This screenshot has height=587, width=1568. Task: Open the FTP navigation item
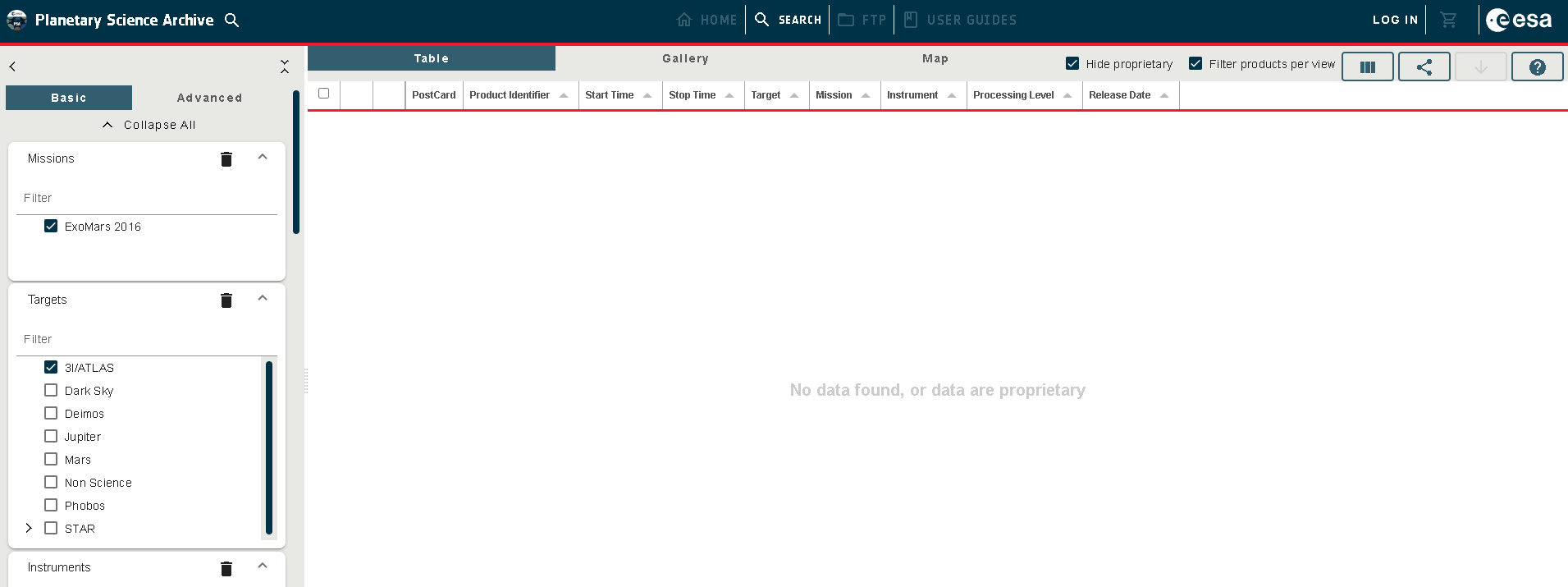(862, 20)
